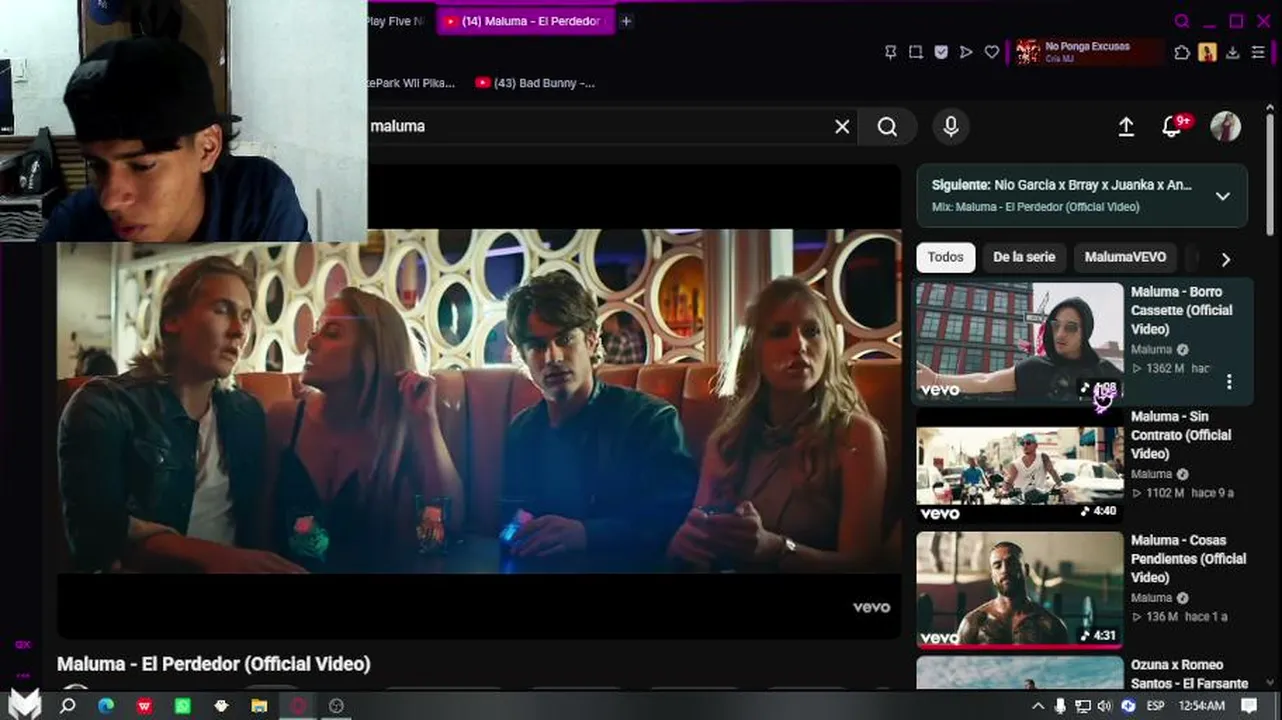The image size is (1282, 720).
Task: Open the No Ponga Excusas music player widget
Action: click(1089, 52)
